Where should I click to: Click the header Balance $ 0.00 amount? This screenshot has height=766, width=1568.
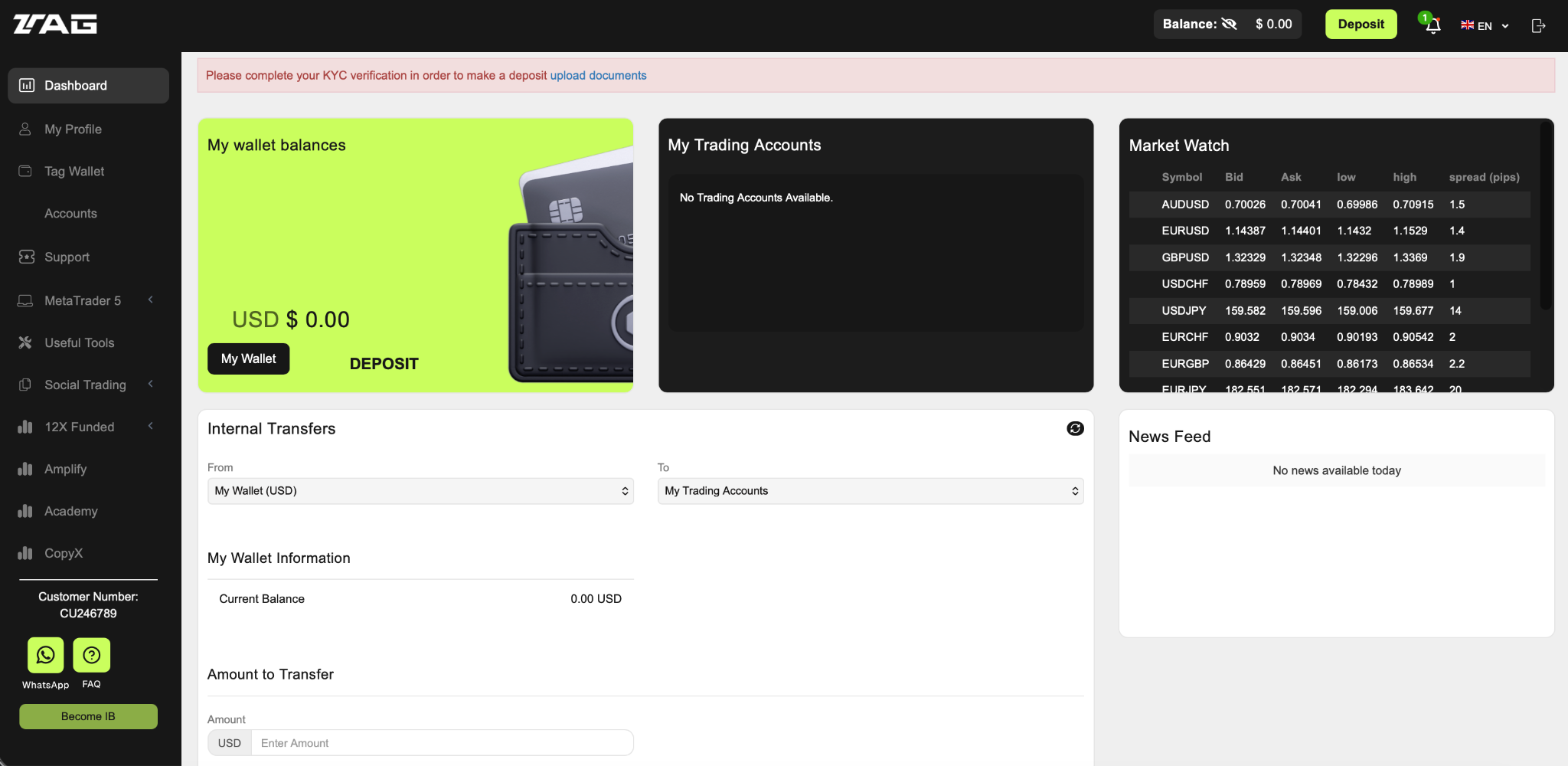tap(1273, 24)
